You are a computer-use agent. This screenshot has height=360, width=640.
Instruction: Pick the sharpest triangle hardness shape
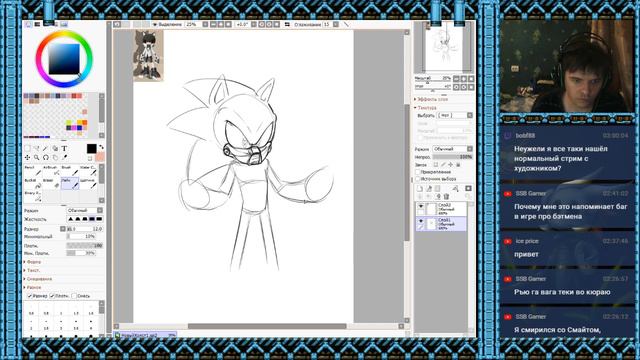pos(70,219)
